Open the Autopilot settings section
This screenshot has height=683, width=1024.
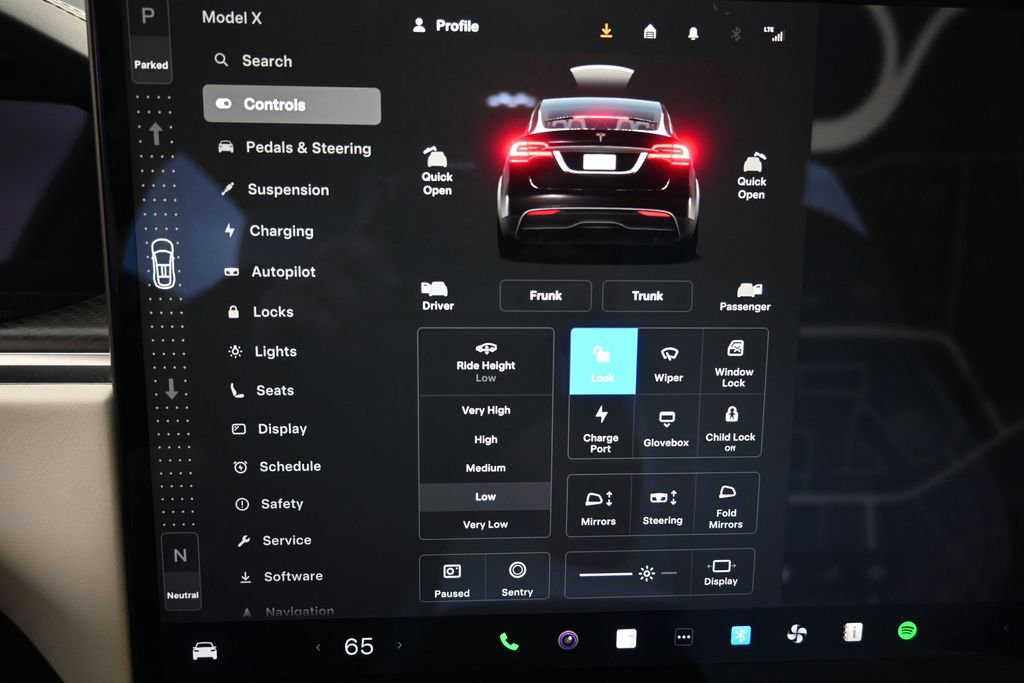point(283,271)
